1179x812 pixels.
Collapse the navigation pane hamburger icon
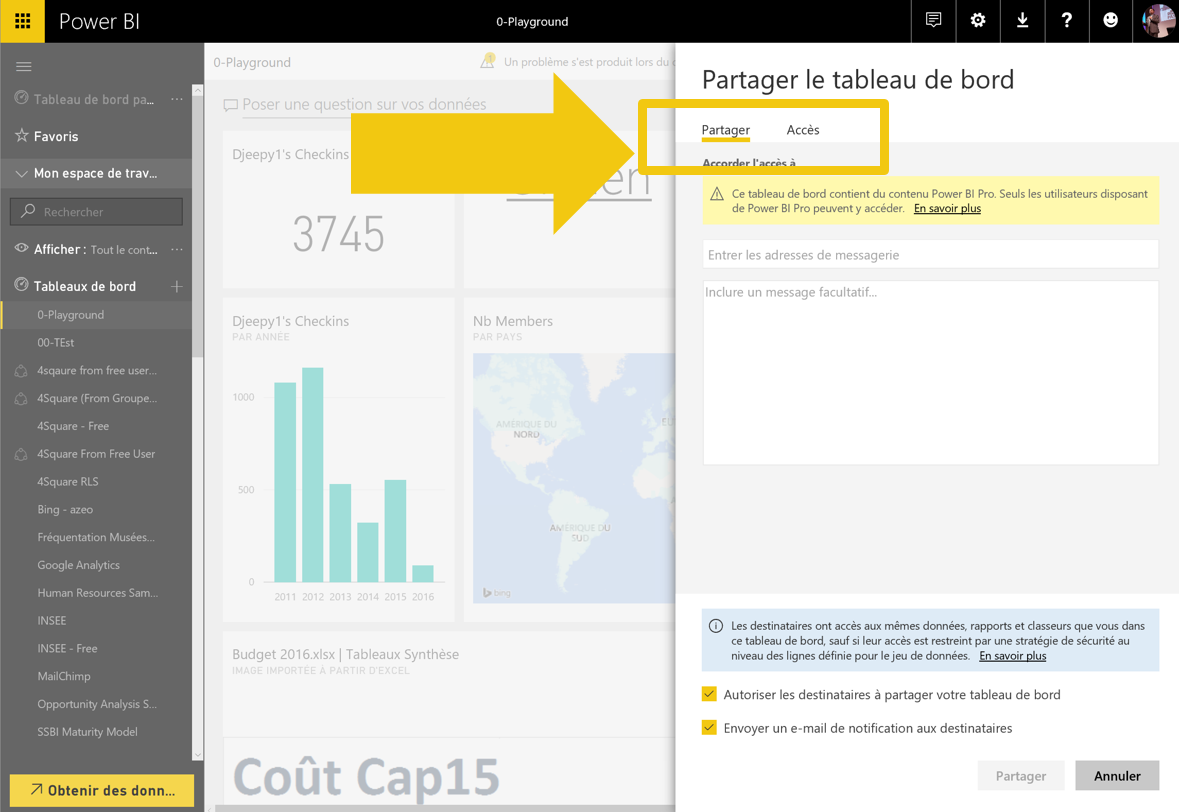click(x=24, y=67)
